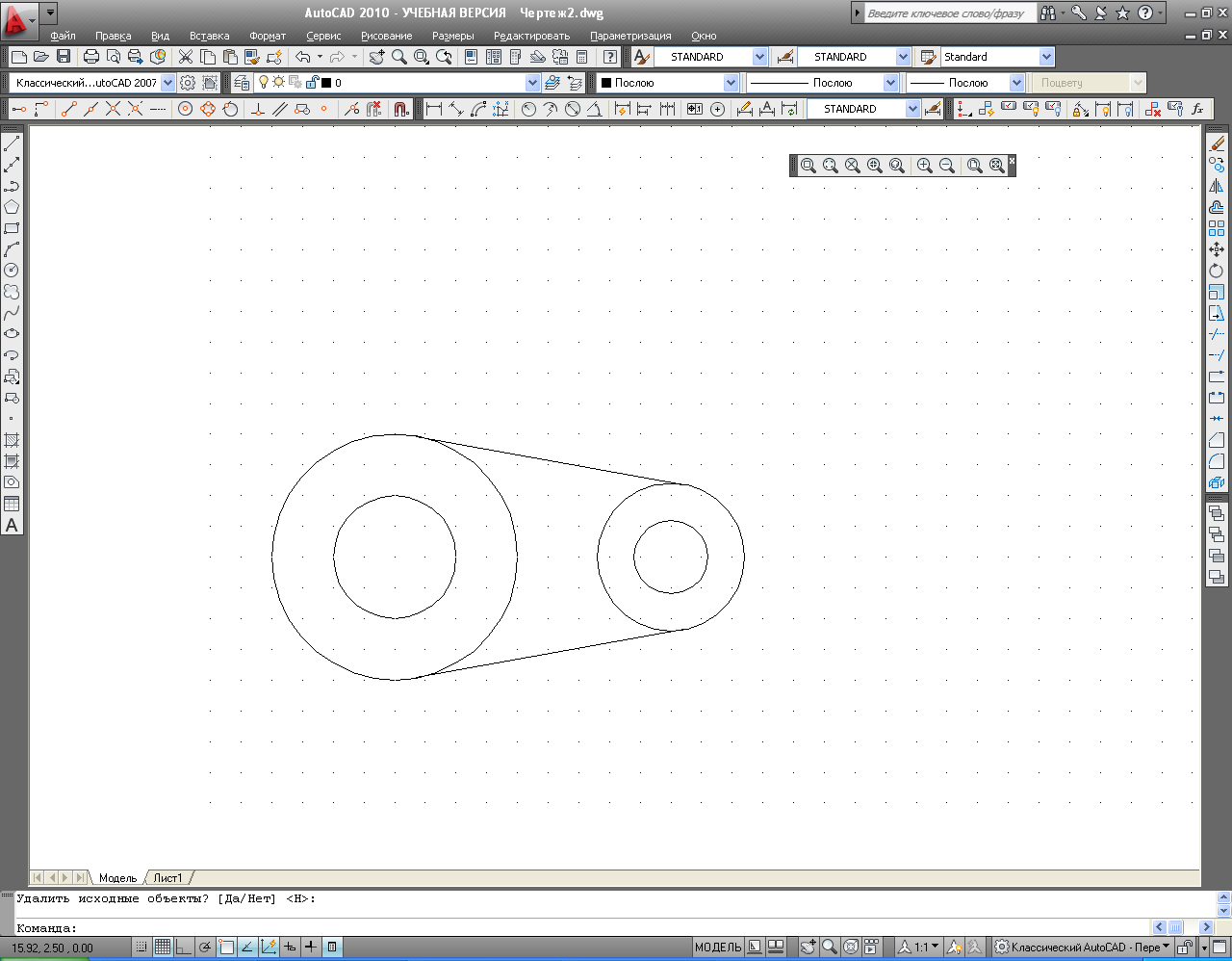
Task: Save the drawing with the floppy disk icon
Action: 64,57
